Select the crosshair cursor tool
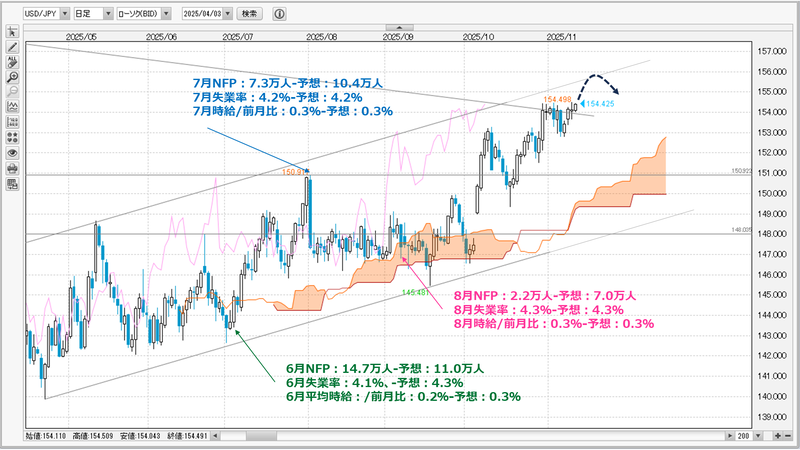The image size is (800, 450). 12,32
